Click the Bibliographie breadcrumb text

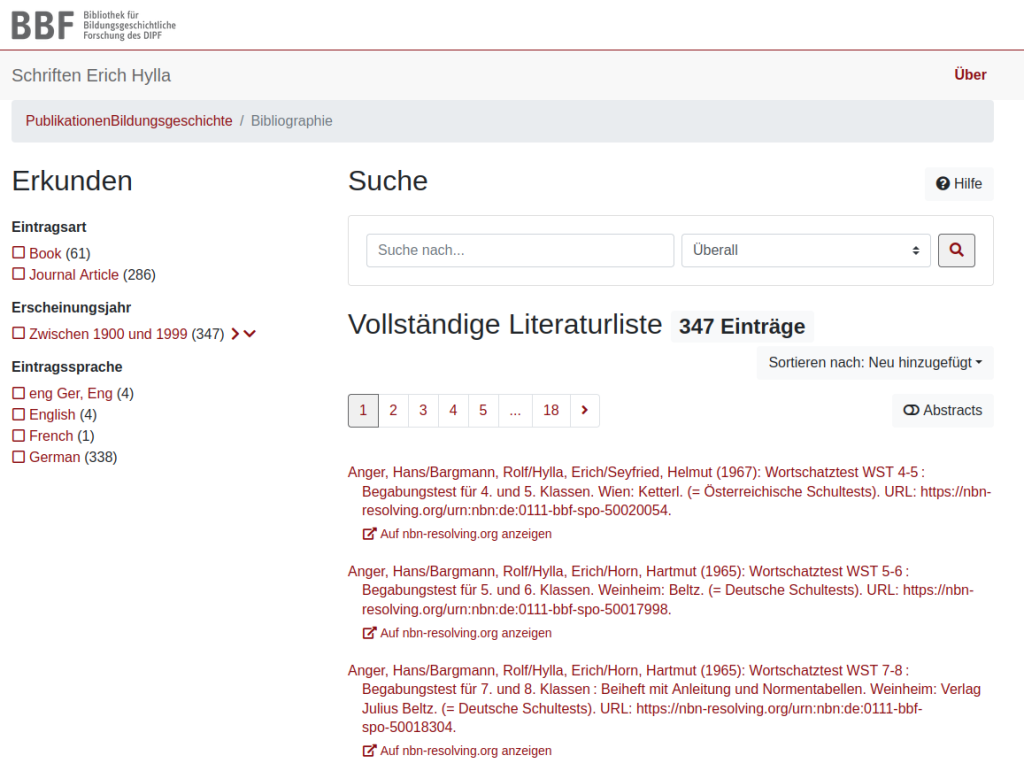coord(291,121)
